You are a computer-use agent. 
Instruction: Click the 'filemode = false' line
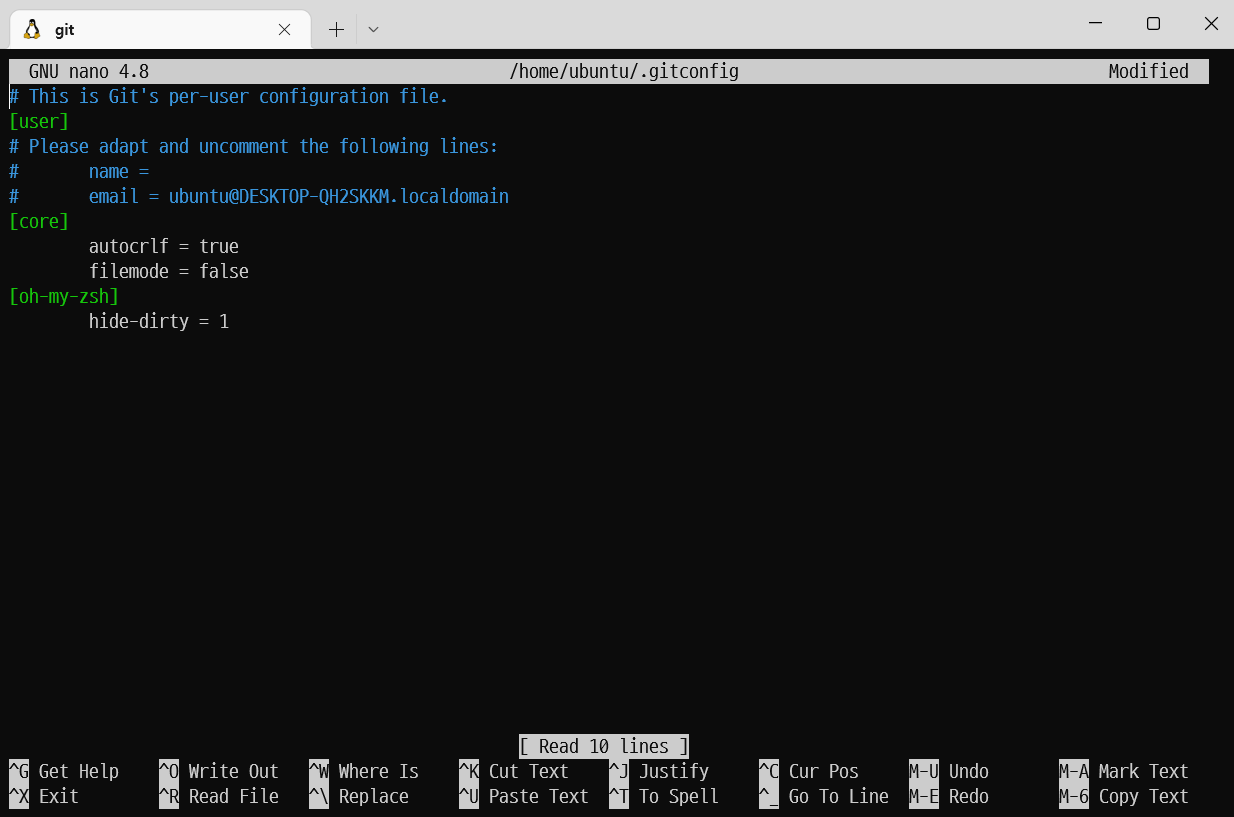[169, 272]
